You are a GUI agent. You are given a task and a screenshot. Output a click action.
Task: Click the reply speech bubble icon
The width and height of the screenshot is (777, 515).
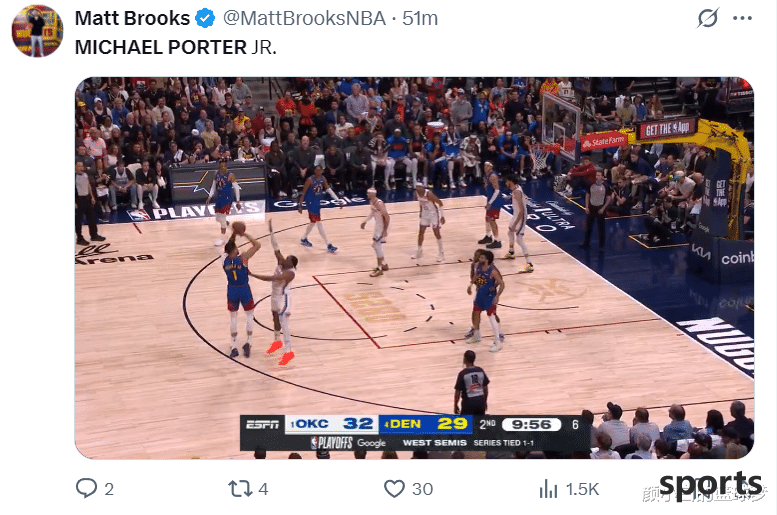(x=86, y=488)
